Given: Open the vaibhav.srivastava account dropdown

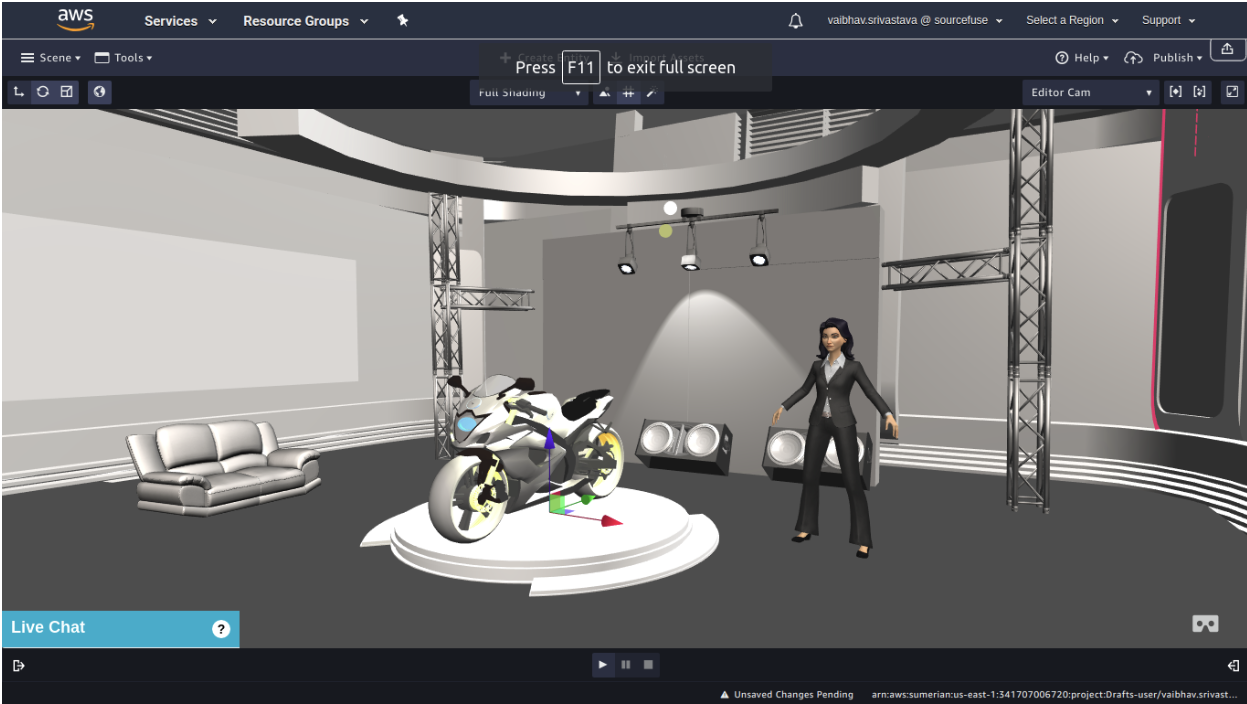Looking at the screenshot, I should tap(915, 20).
